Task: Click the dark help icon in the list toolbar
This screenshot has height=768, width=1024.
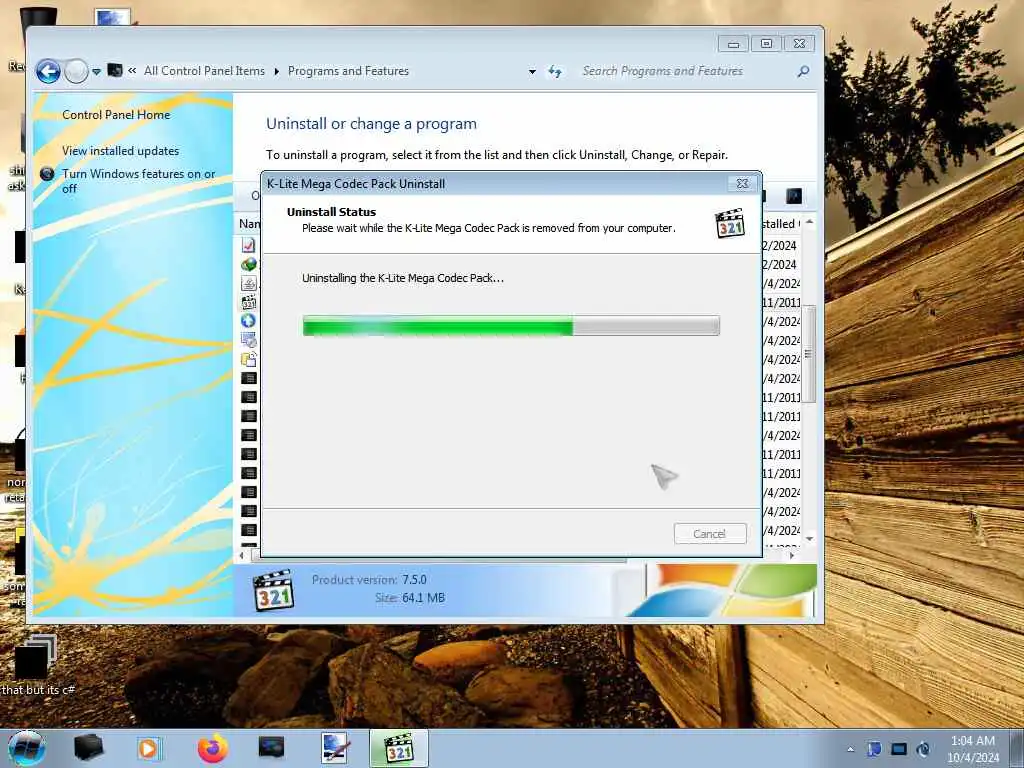Action: 793,196
